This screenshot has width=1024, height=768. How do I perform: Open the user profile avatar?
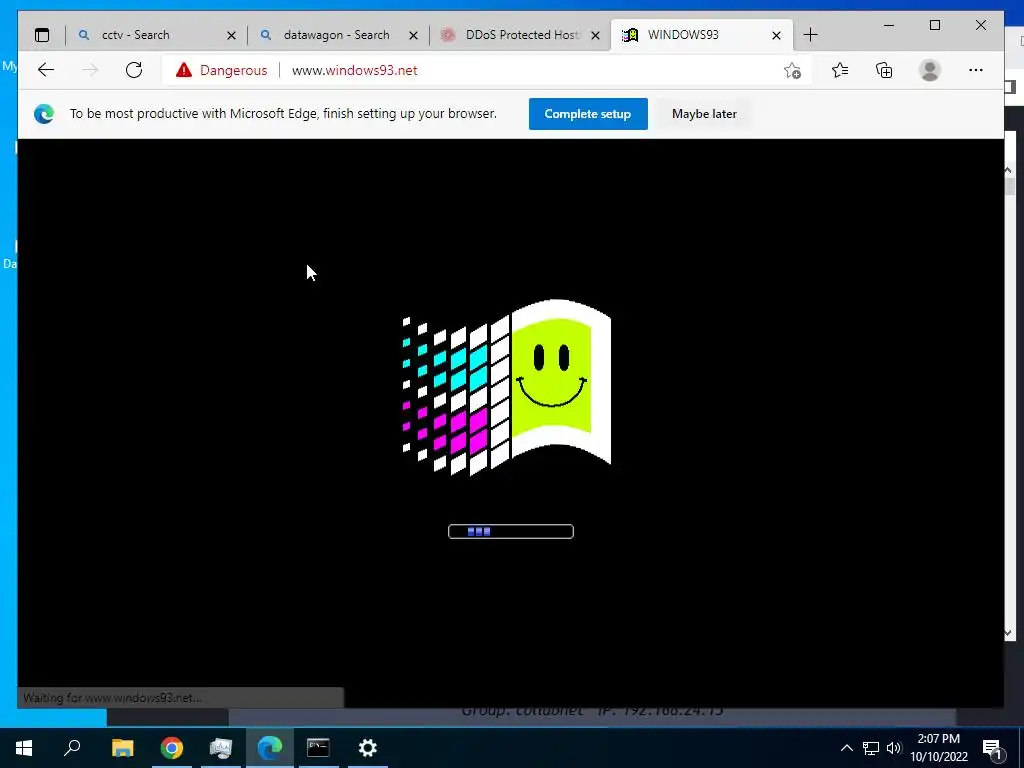pos(929,70)
